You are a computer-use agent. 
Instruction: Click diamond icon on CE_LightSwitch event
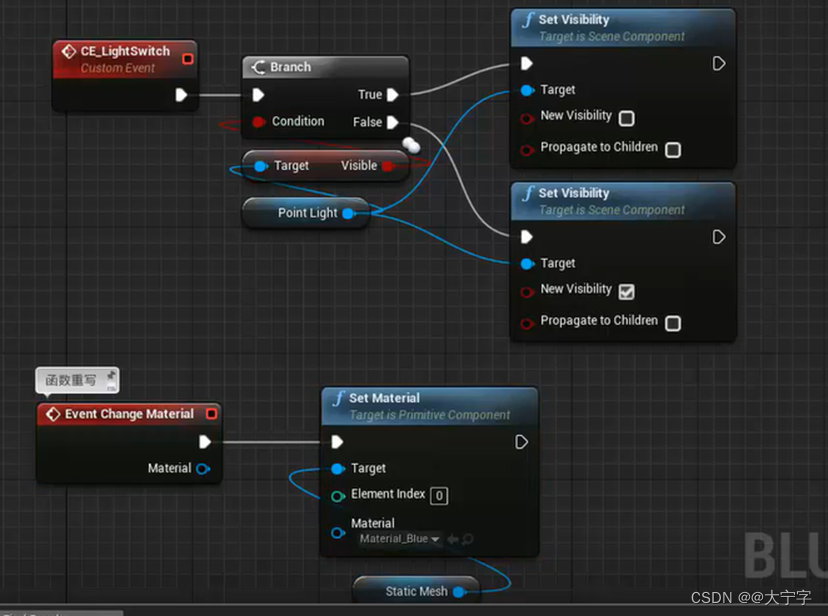tap(68, 51)
